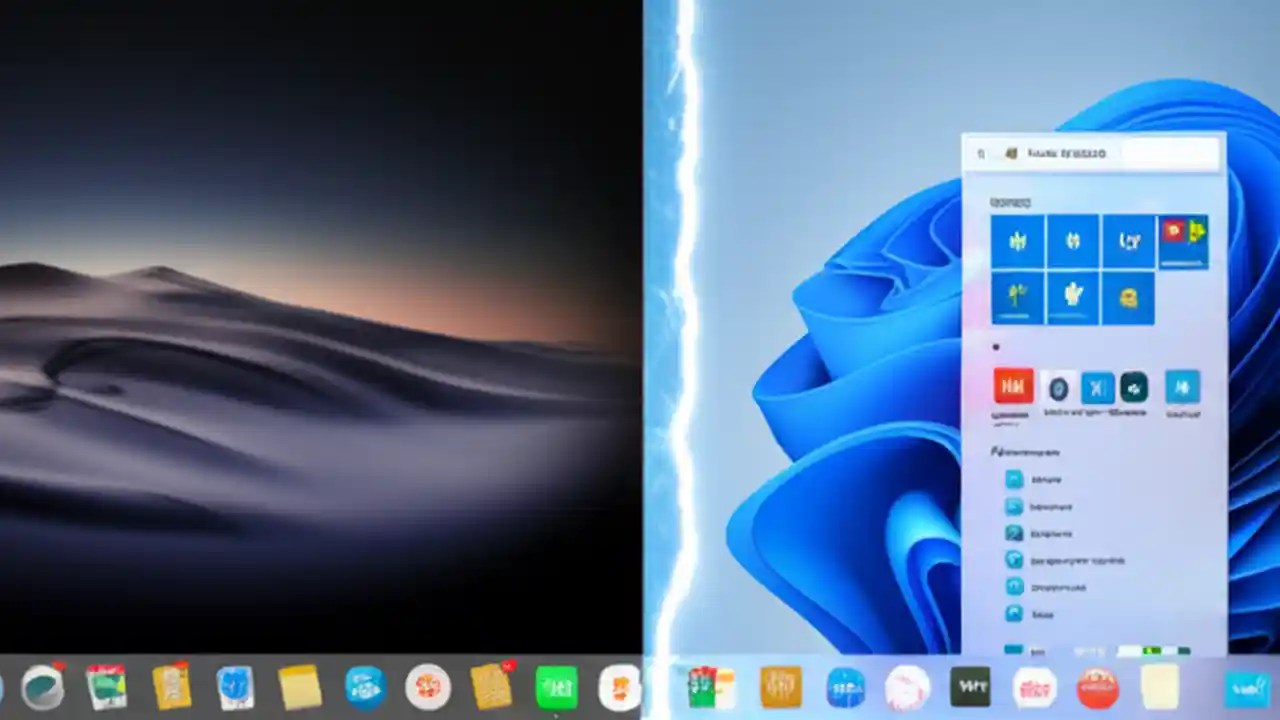Open the Windows Start button at top of menu

click(1010, 152)
